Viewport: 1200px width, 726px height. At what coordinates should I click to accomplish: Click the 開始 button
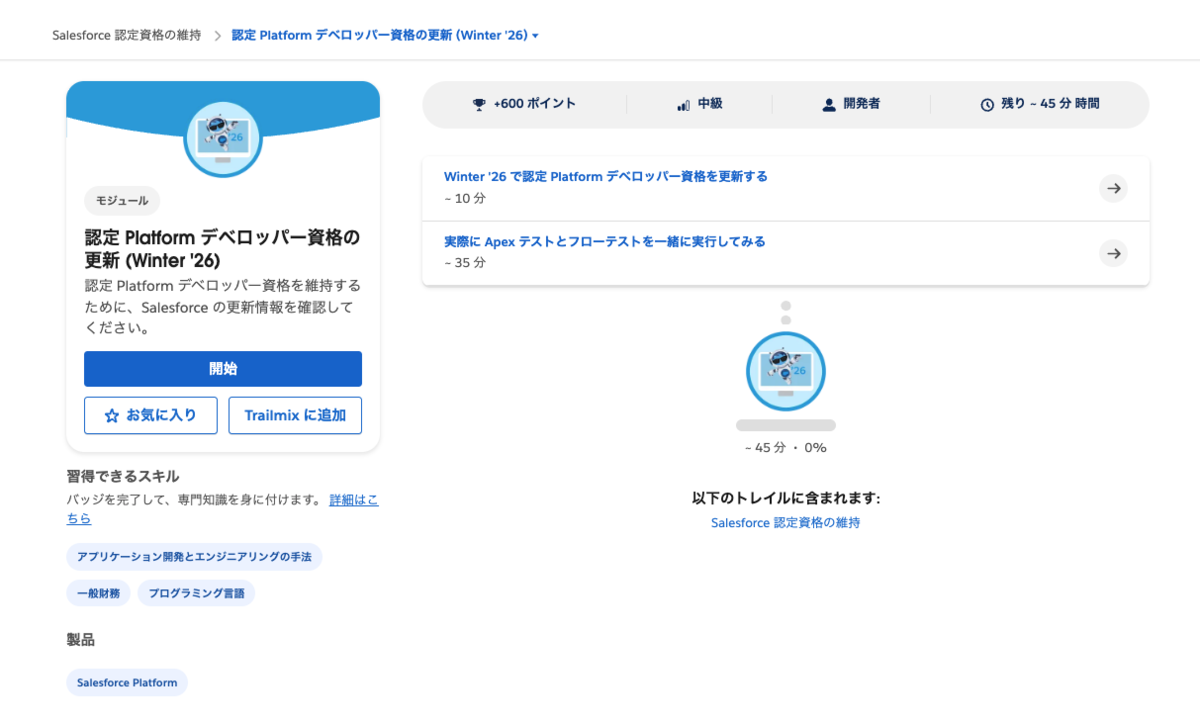[x=223, y=369]
